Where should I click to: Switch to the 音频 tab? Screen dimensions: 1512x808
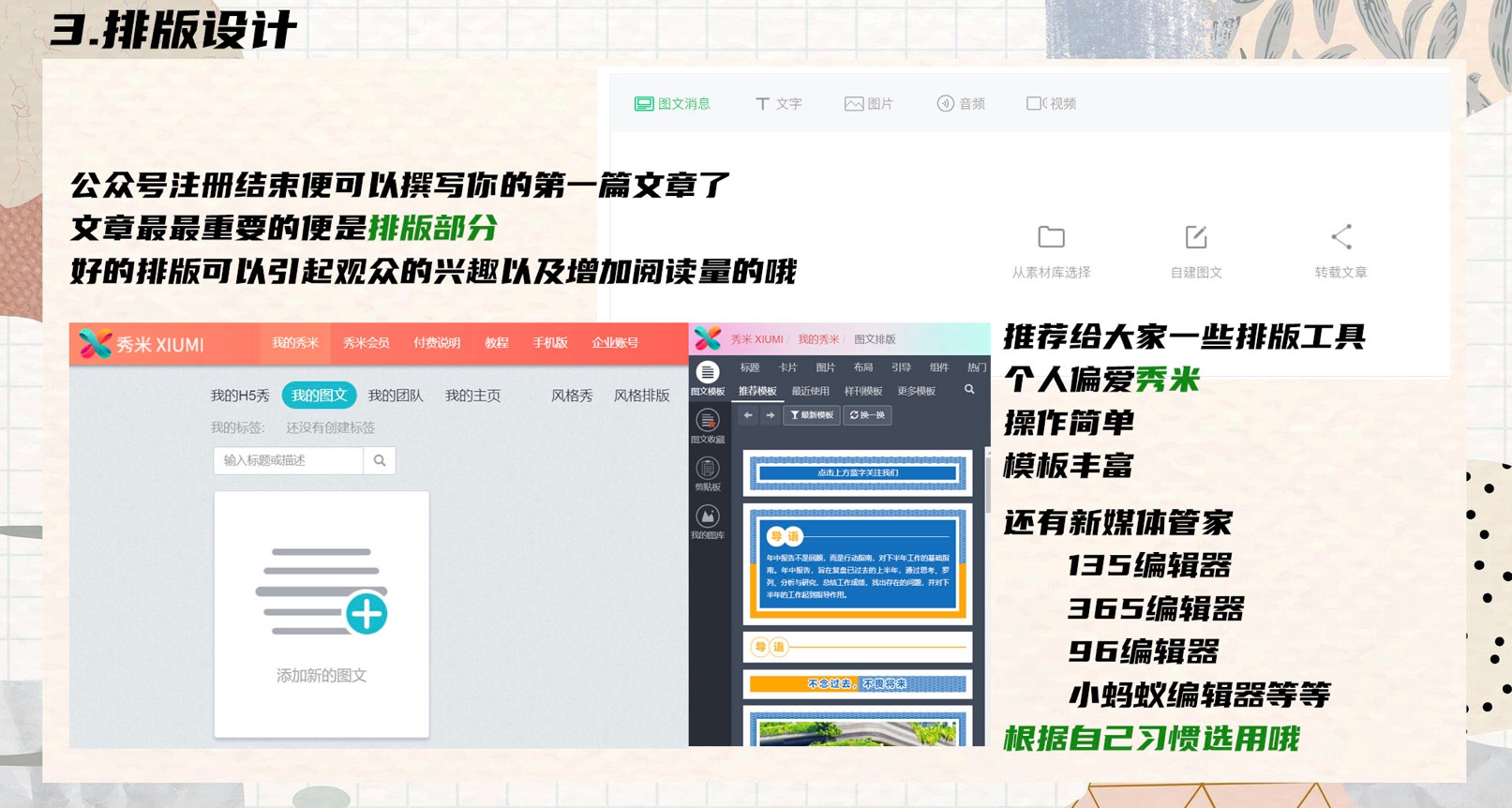tap(961, 104)
